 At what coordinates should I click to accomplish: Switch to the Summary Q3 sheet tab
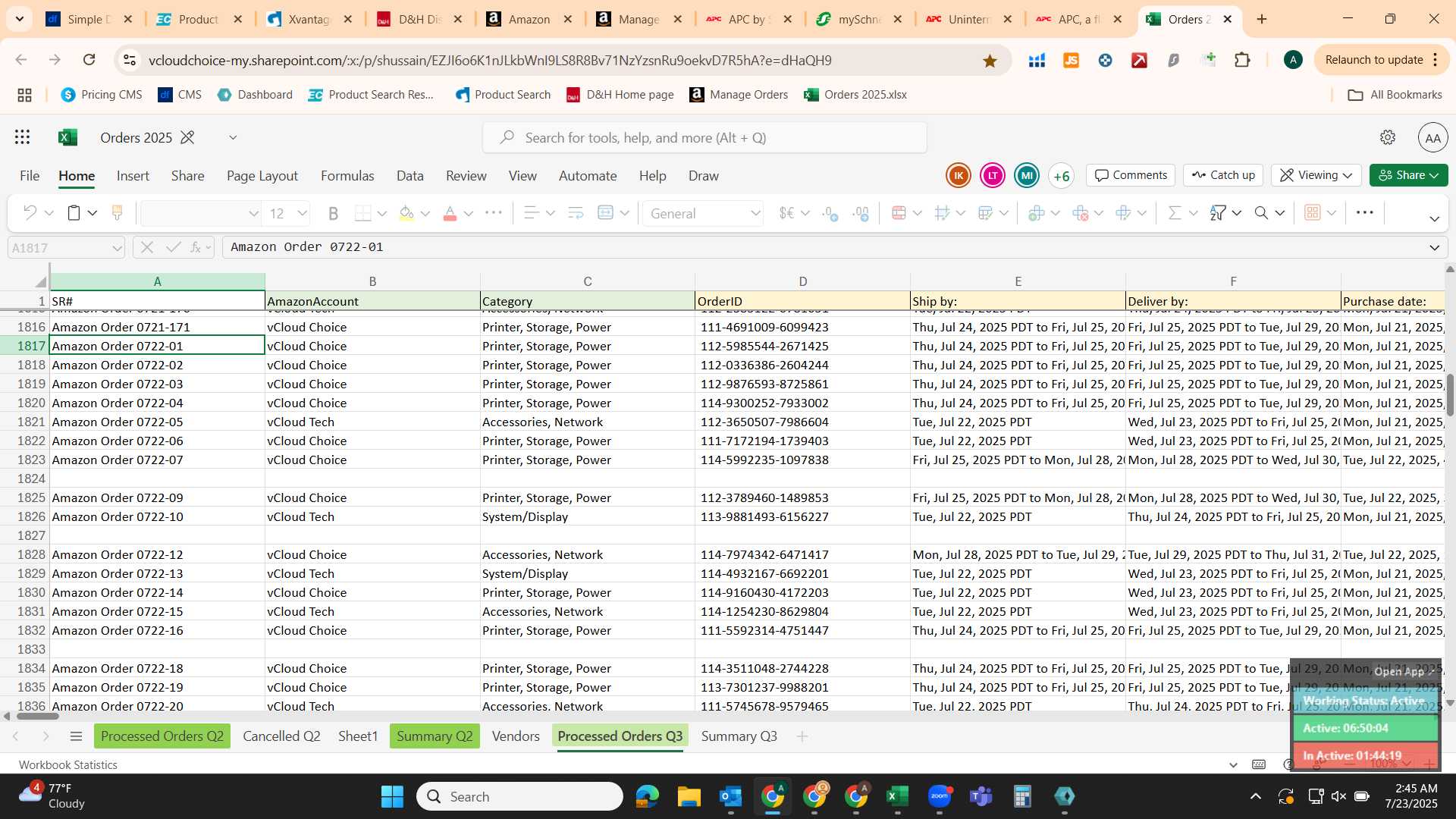(x=739, y=736)
